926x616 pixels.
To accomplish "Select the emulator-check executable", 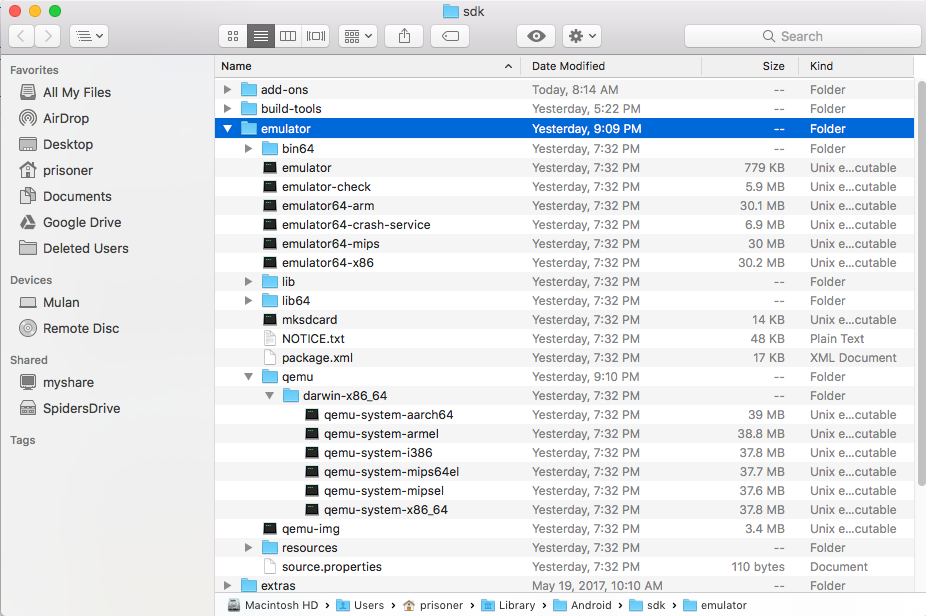I will [x=564, y=187].
